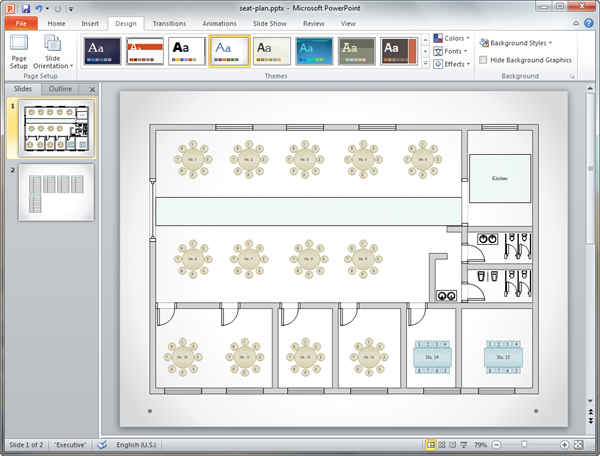Switch to the Outline pane tab
The image size is (600, 456).
click(x=60, y=89)
